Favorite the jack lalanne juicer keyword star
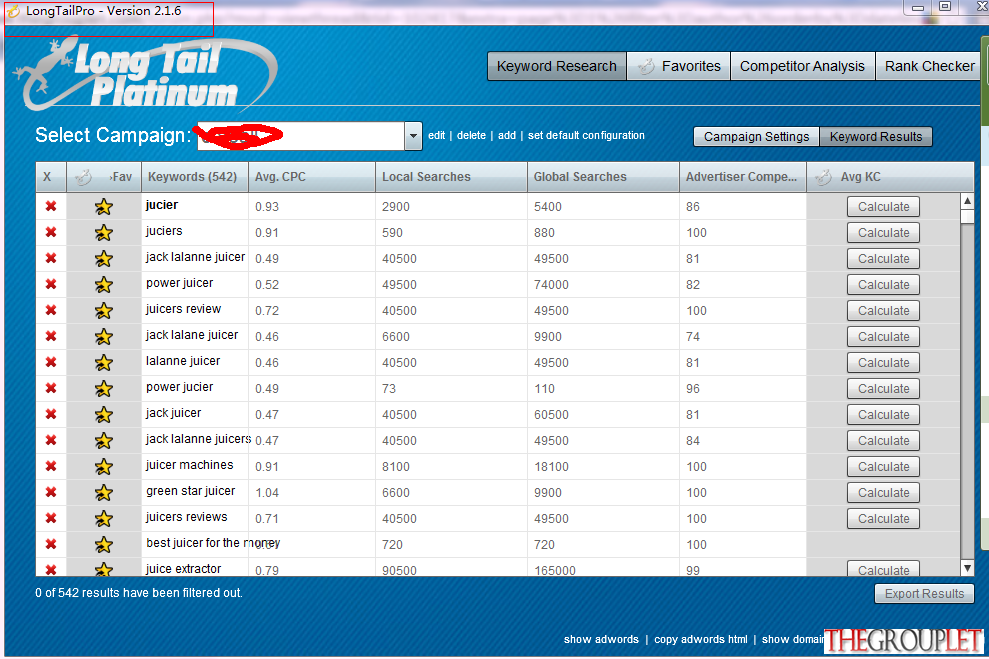989x659 pixels. [x=103, y=259]
